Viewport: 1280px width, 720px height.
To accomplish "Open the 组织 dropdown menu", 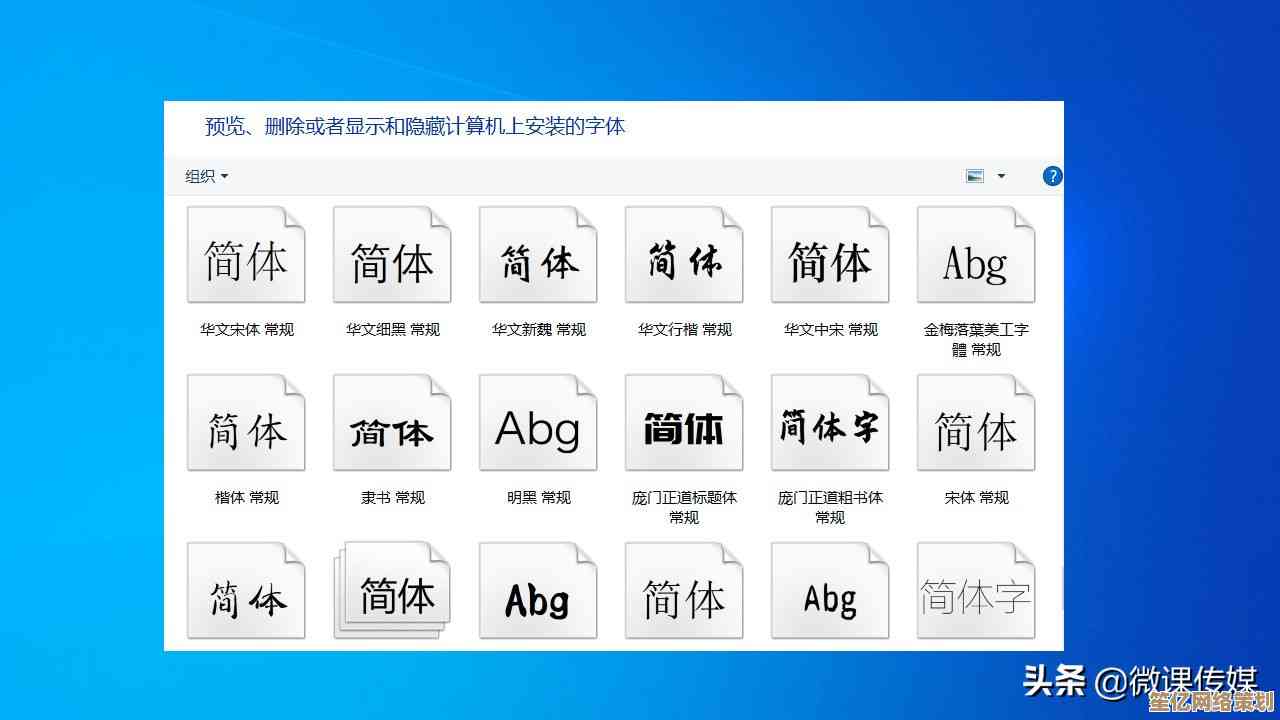I will (207, 176).
